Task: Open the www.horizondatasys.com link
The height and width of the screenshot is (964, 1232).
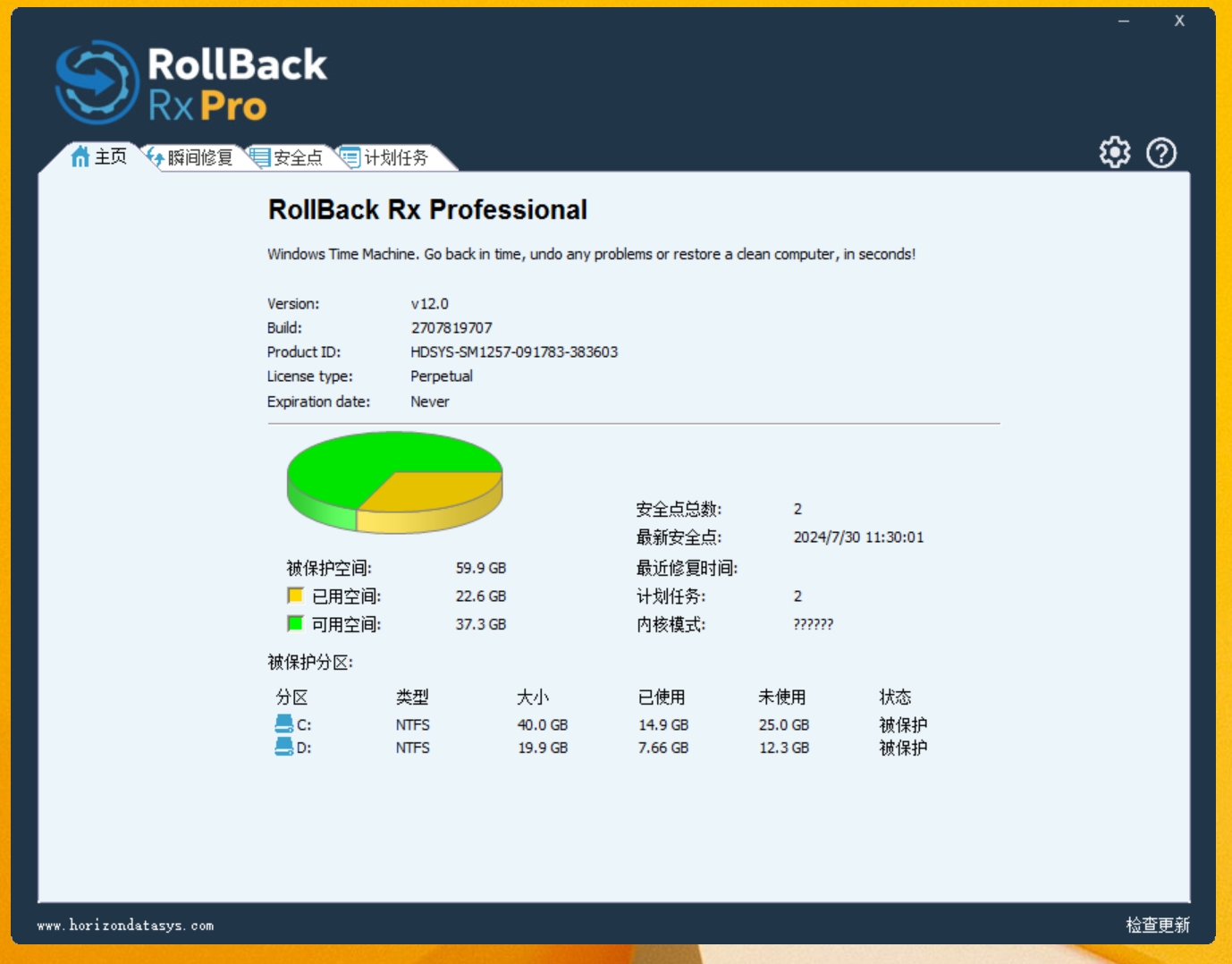Action: point(125,926)
